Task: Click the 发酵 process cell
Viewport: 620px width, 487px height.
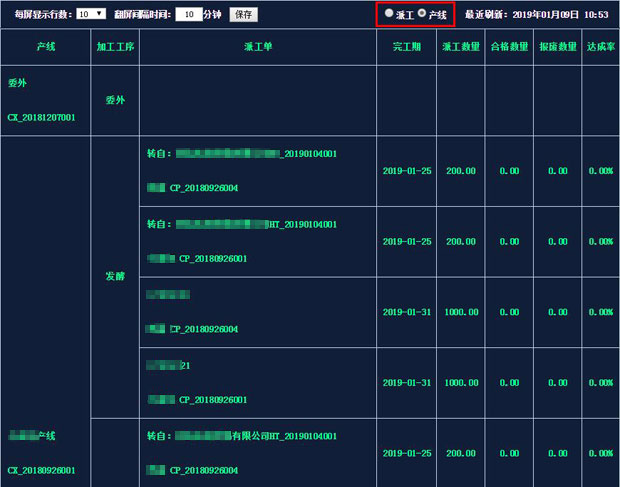Action: 115,276
